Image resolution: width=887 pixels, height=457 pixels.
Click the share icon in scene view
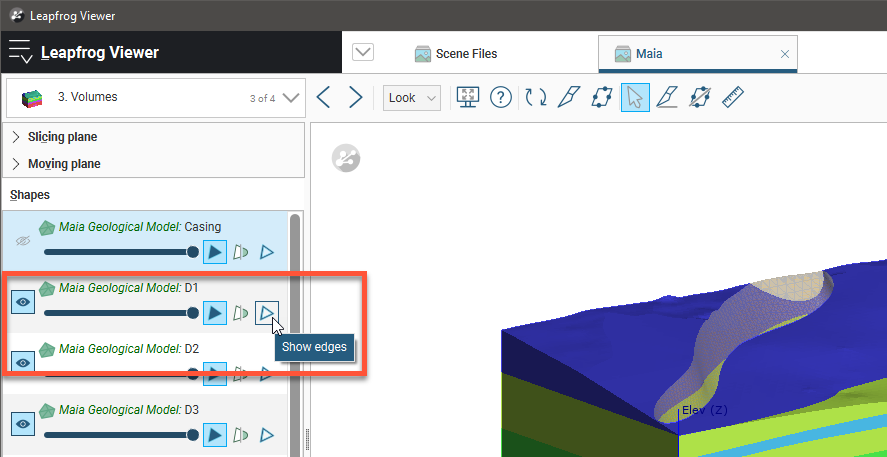pyautogui.click(x=346, y=158)
